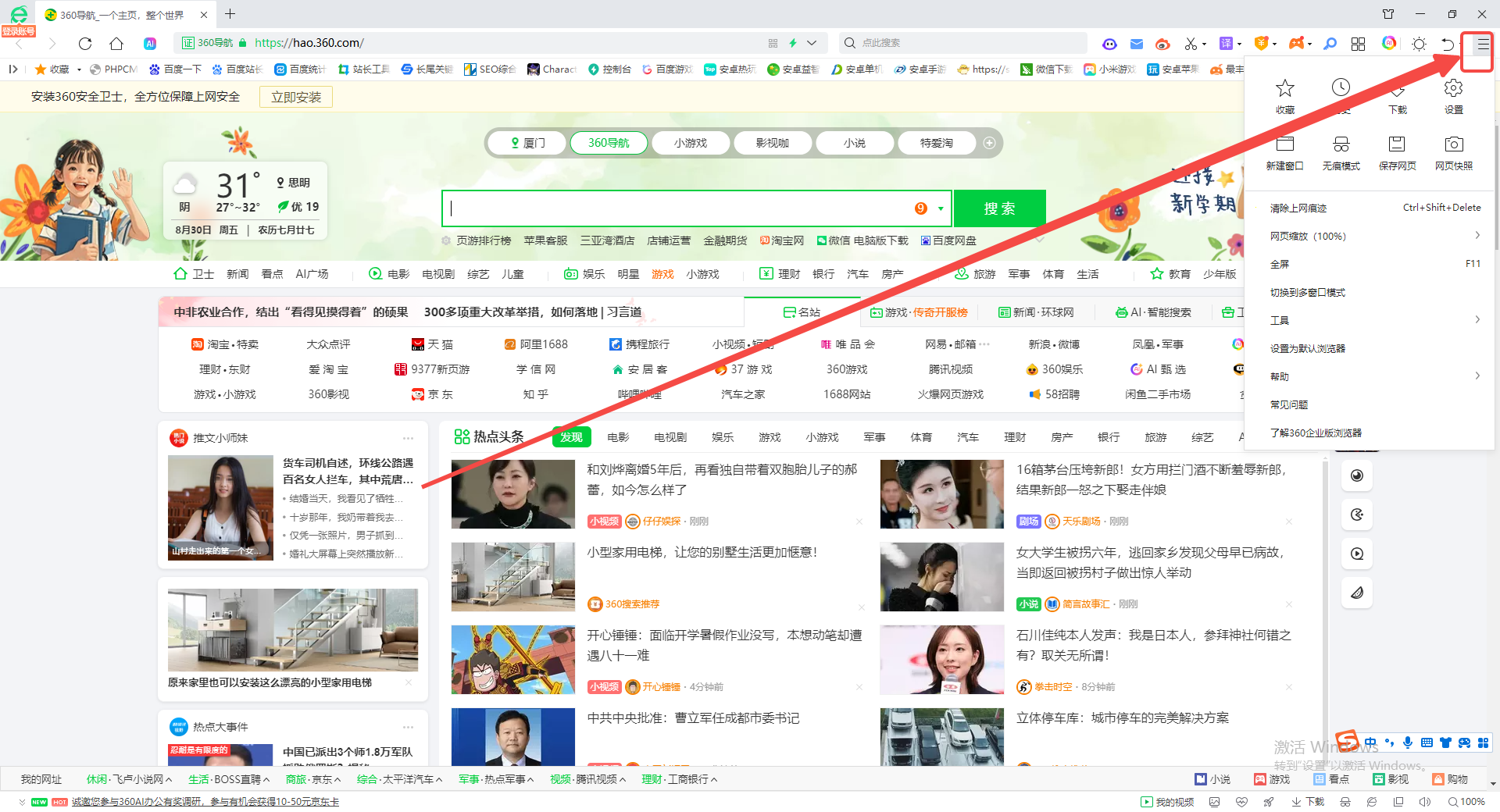Open 下载 in the bottom status bar
The height and width of the screenshot is (812, 1500).
click(1308, 802)
